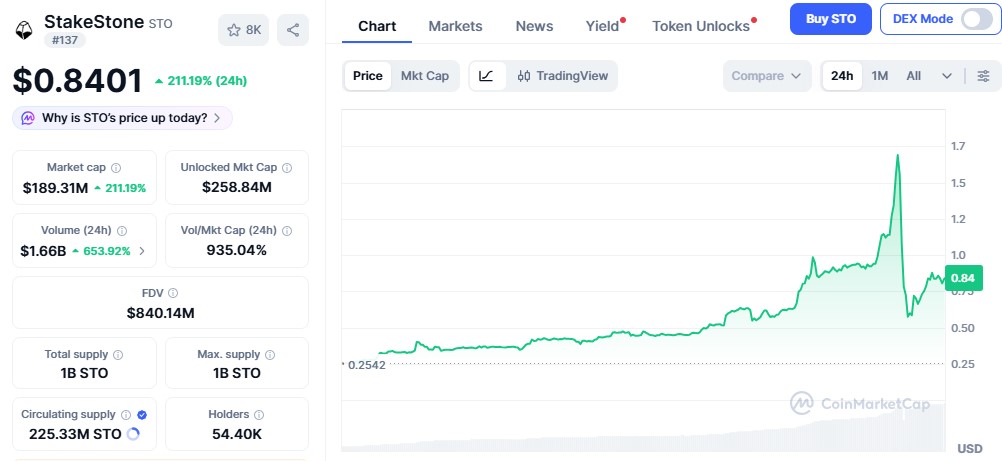The image size is (1002, 461).
Task: Switch to the Chart tab
Action: pyautogui.click(x=377, y=26)
